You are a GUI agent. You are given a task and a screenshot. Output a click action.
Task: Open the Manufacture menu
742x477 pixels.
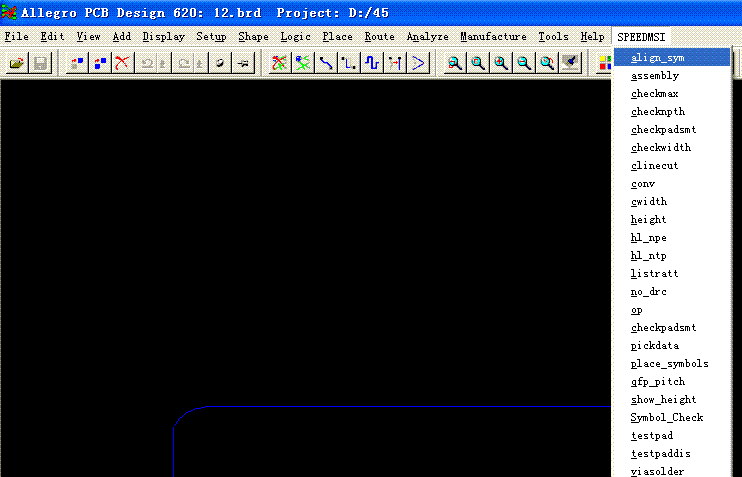[493, 36]
